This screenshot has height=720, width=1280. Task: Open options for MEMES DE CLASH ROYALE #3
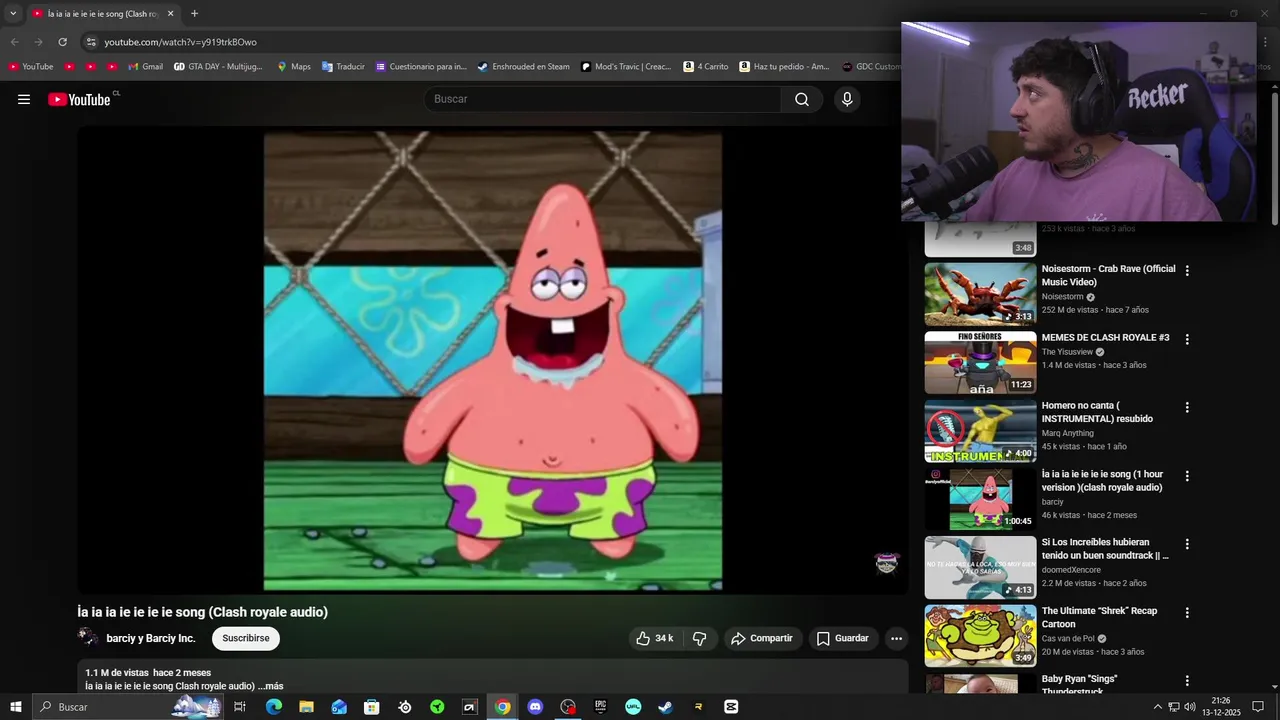click(x=1187, y=340)
